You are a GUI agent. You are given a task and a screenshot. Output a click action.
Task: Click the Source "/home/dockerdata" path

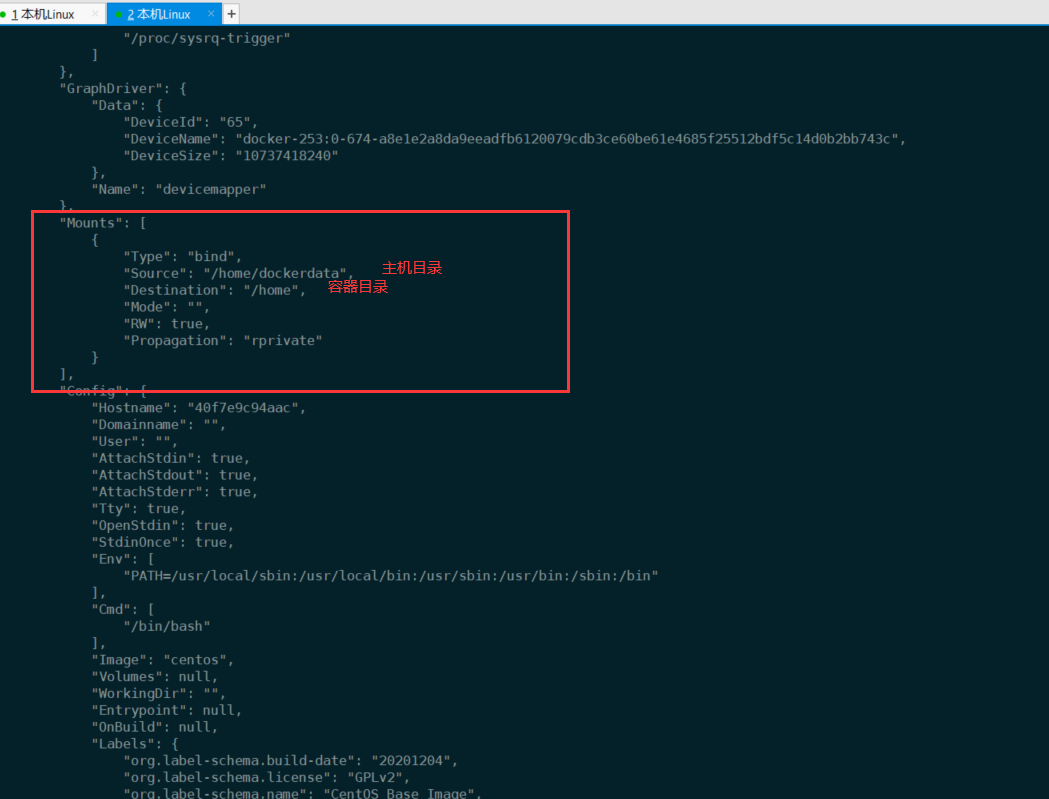click(275, 273)
